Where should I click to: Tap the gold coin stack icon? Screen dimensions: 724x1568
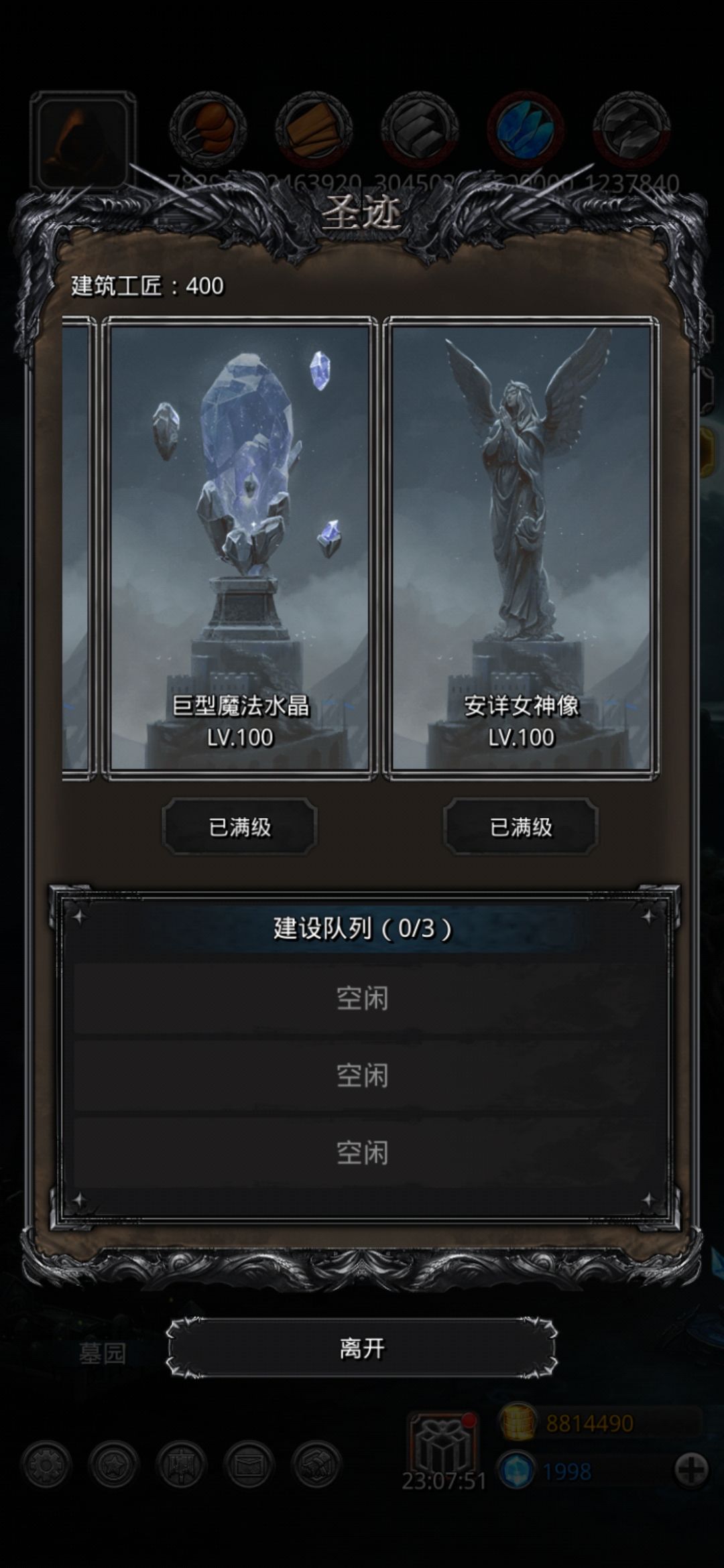(518, 1423)
